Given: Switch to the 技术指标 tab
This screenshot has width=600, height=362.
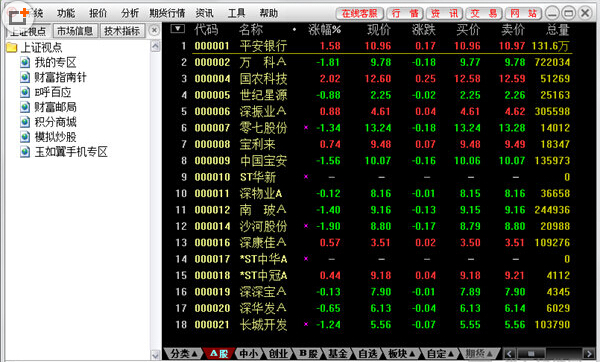Looking at the screenshot, I should click(x=122, y=31).
